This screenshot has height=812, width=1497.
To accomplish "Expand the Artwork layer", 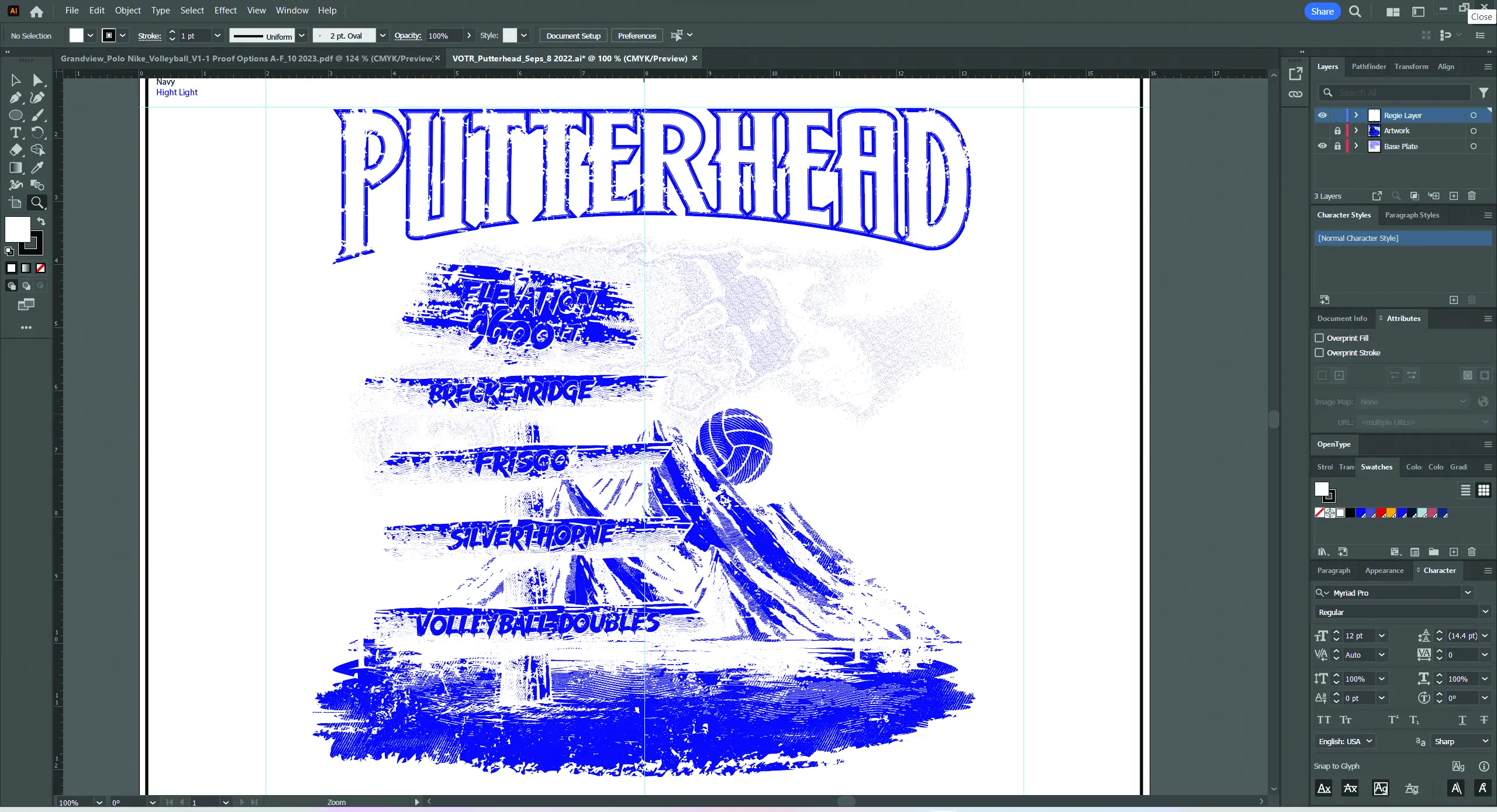I will tap(1356, 130).
